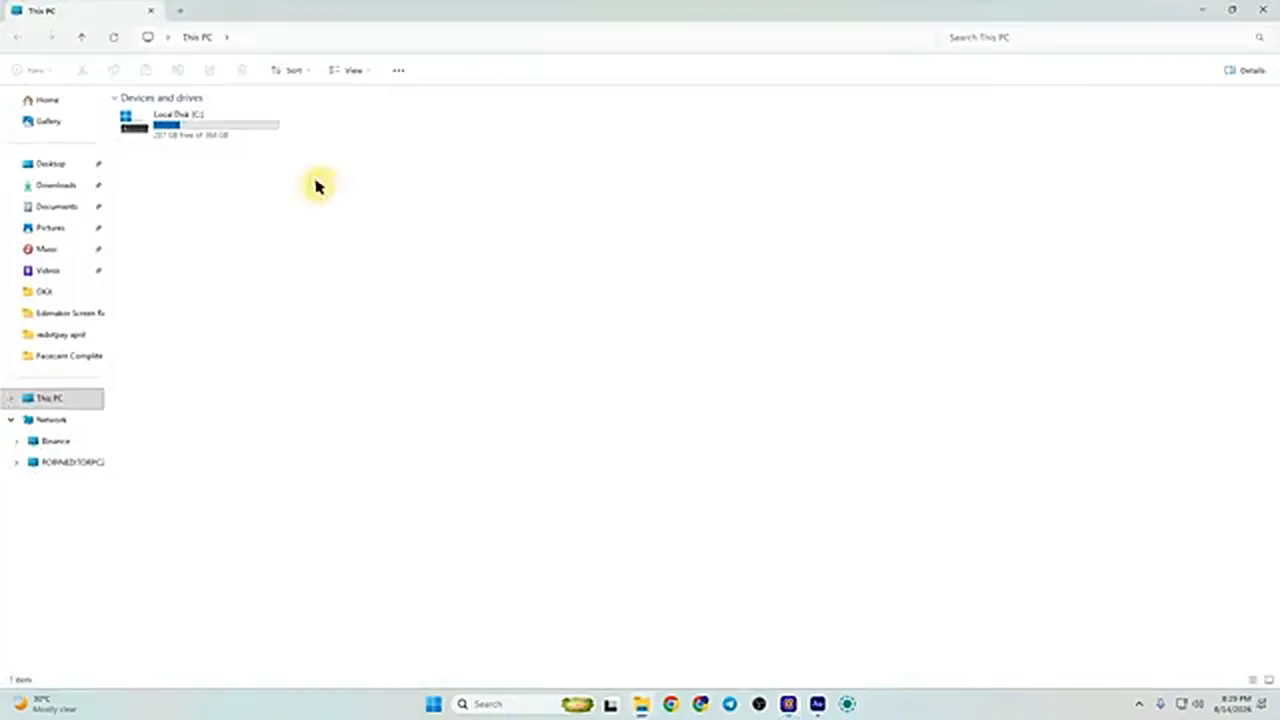Collapse the Network tree node
The width and height of the screenshot is (1280, 720).
click(11, 420)
